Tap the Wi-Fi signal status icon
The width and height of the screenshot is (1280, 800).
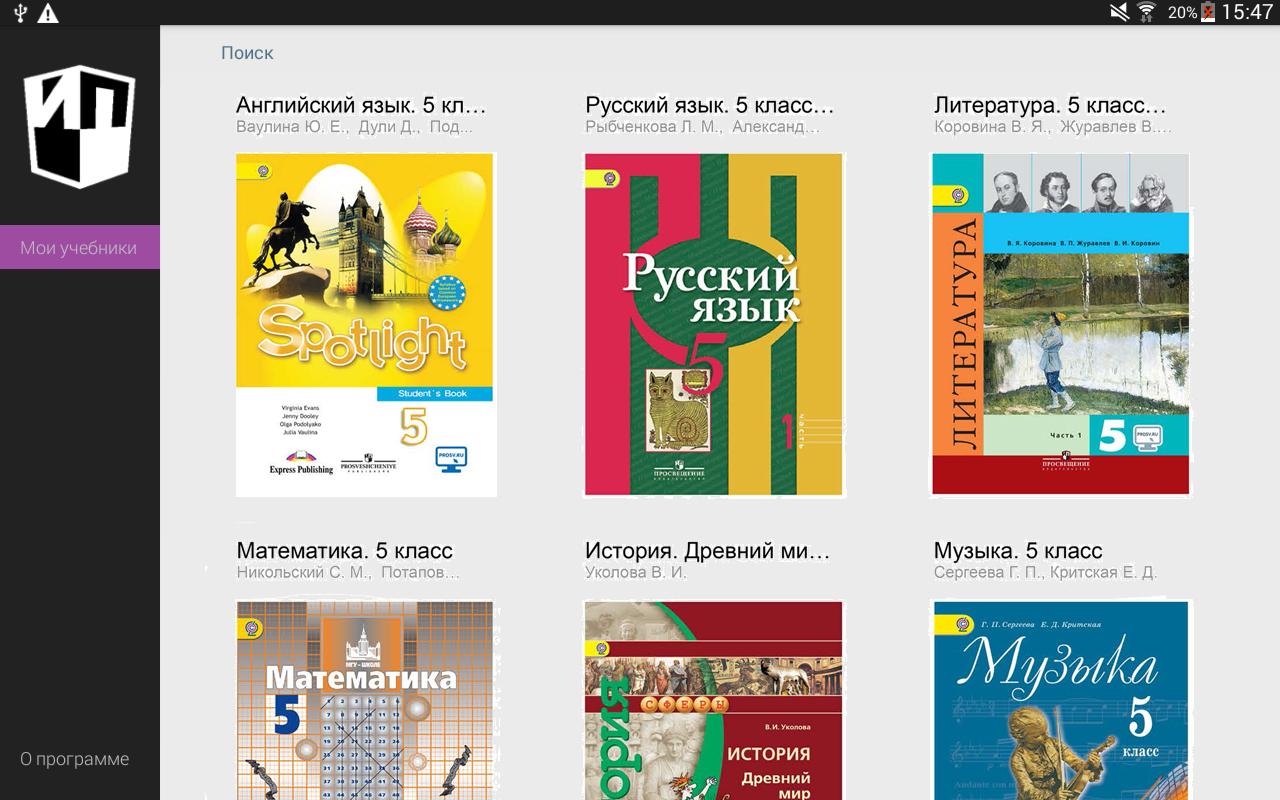pos(1147,13)
